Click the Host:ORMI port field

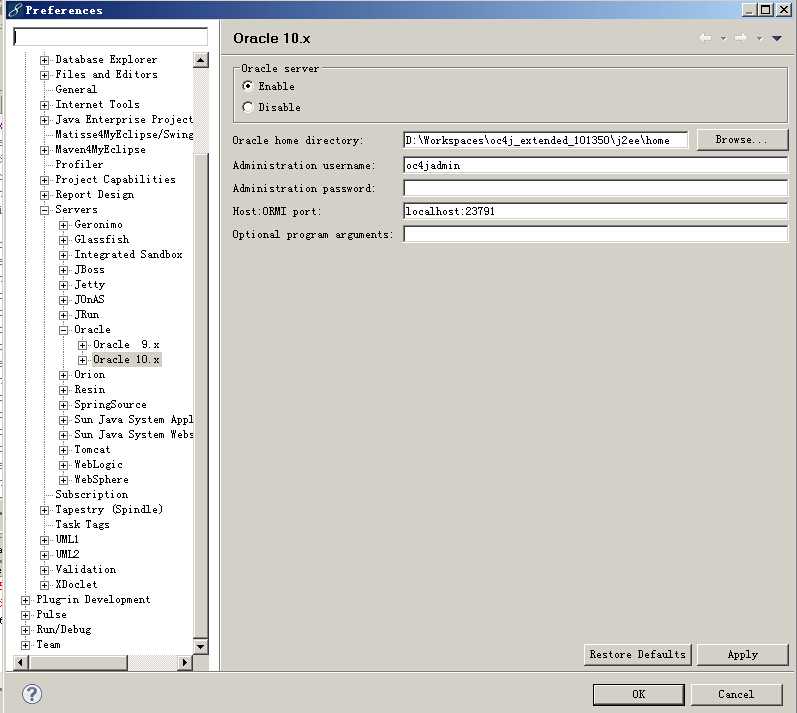tap(595, 211)
